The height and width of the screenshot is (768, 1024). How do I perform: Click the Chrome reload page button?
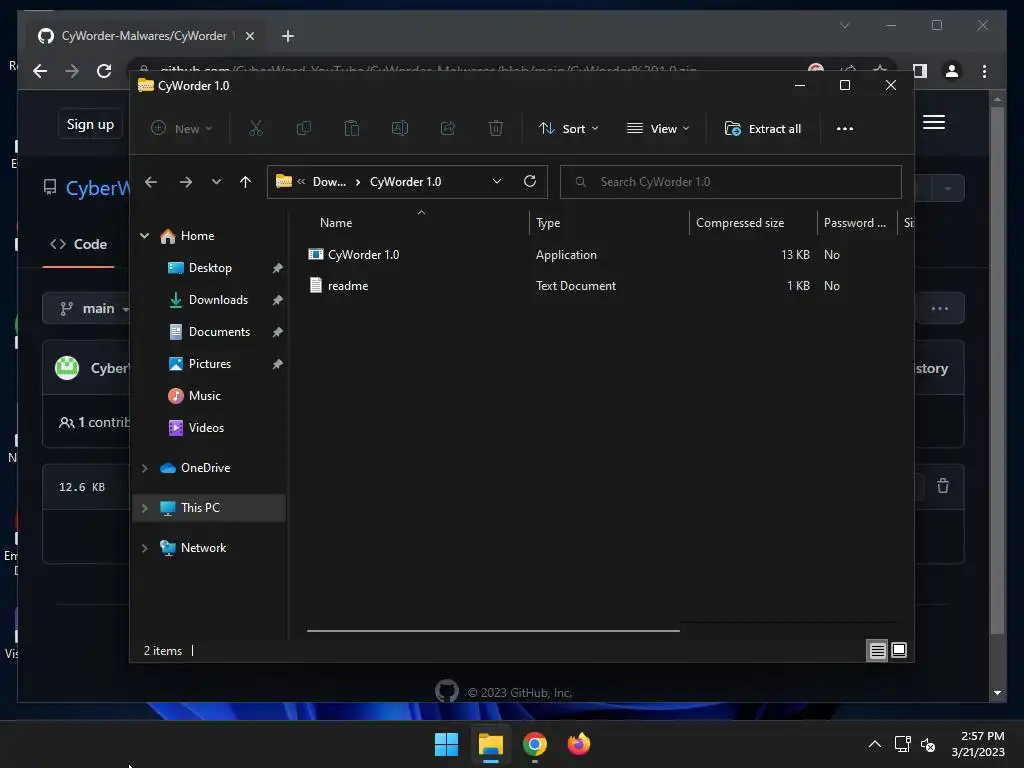click(x=104, y=71)
